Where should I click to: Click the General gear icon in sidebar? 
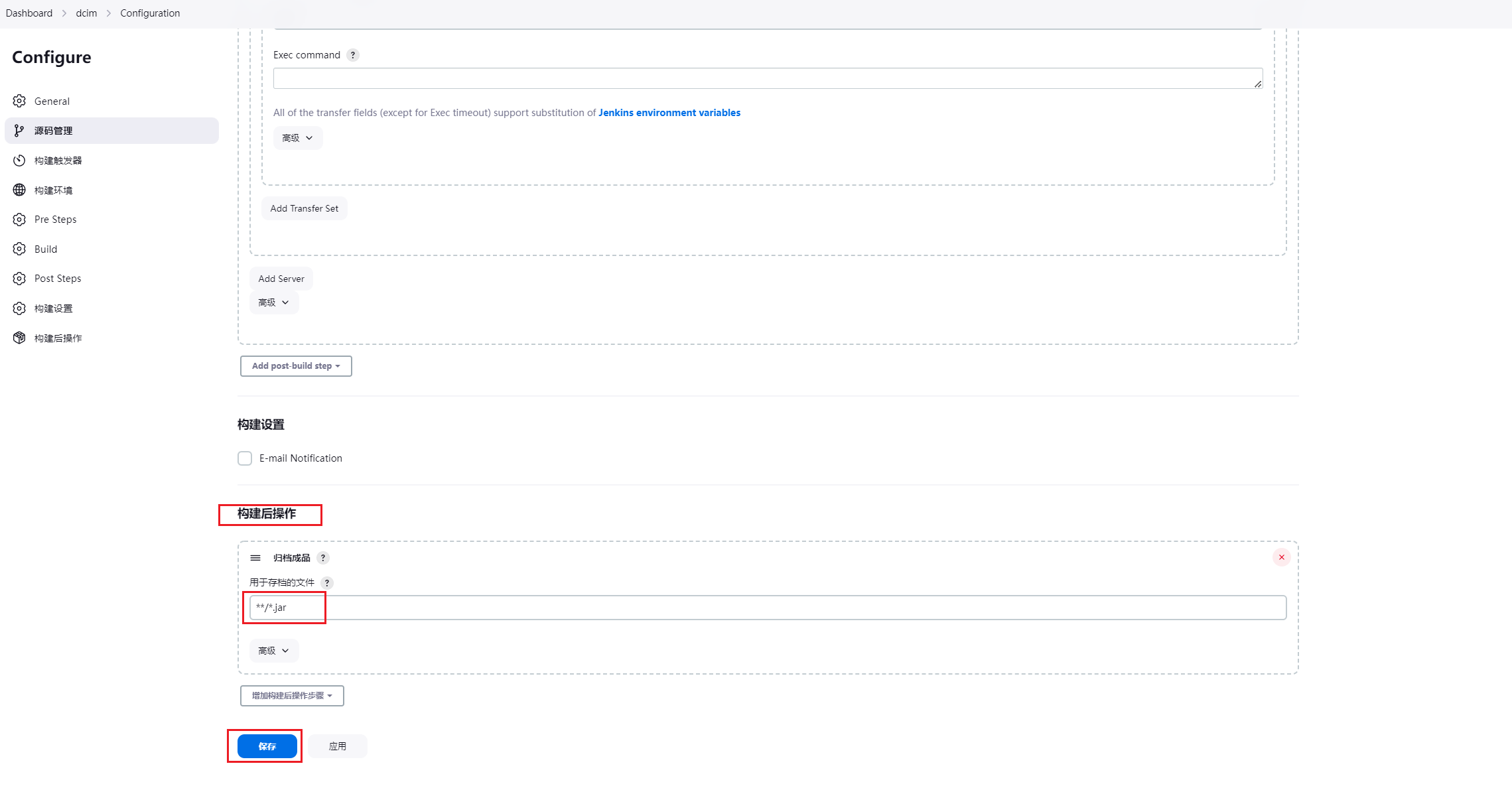(19, 101)
